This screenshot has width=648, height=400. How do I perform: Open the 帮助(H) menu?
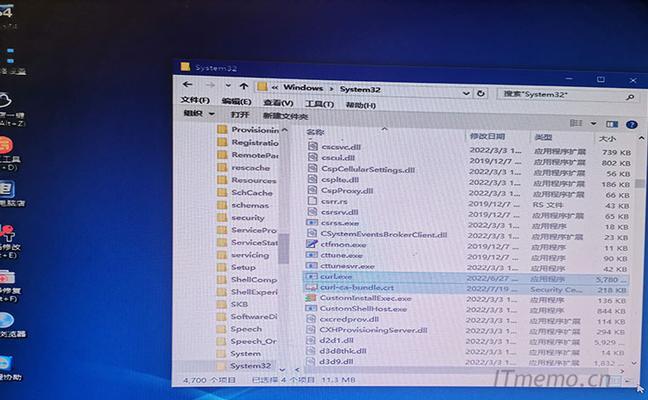360,105
